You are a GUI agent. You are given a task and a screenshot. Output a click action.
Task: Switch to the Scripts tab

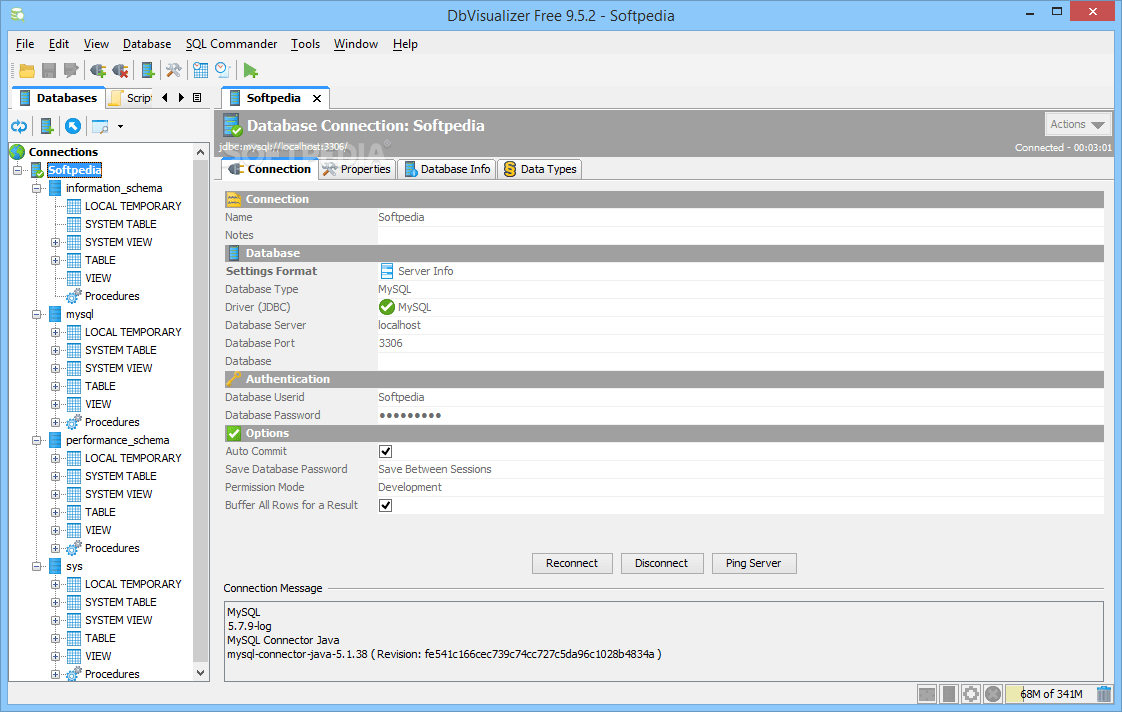131,98
